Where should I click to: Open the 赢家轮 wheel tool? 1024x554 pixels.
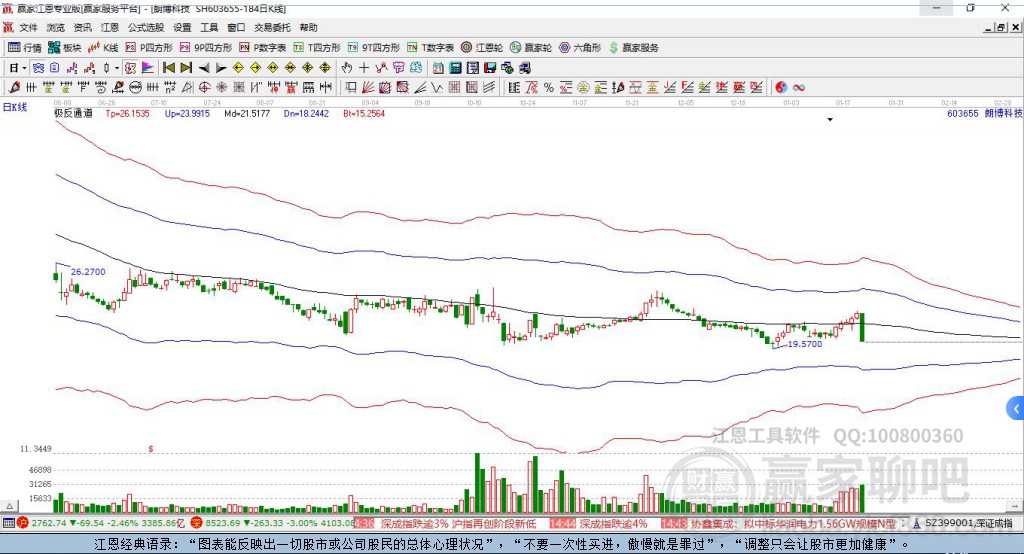(531, 48)
